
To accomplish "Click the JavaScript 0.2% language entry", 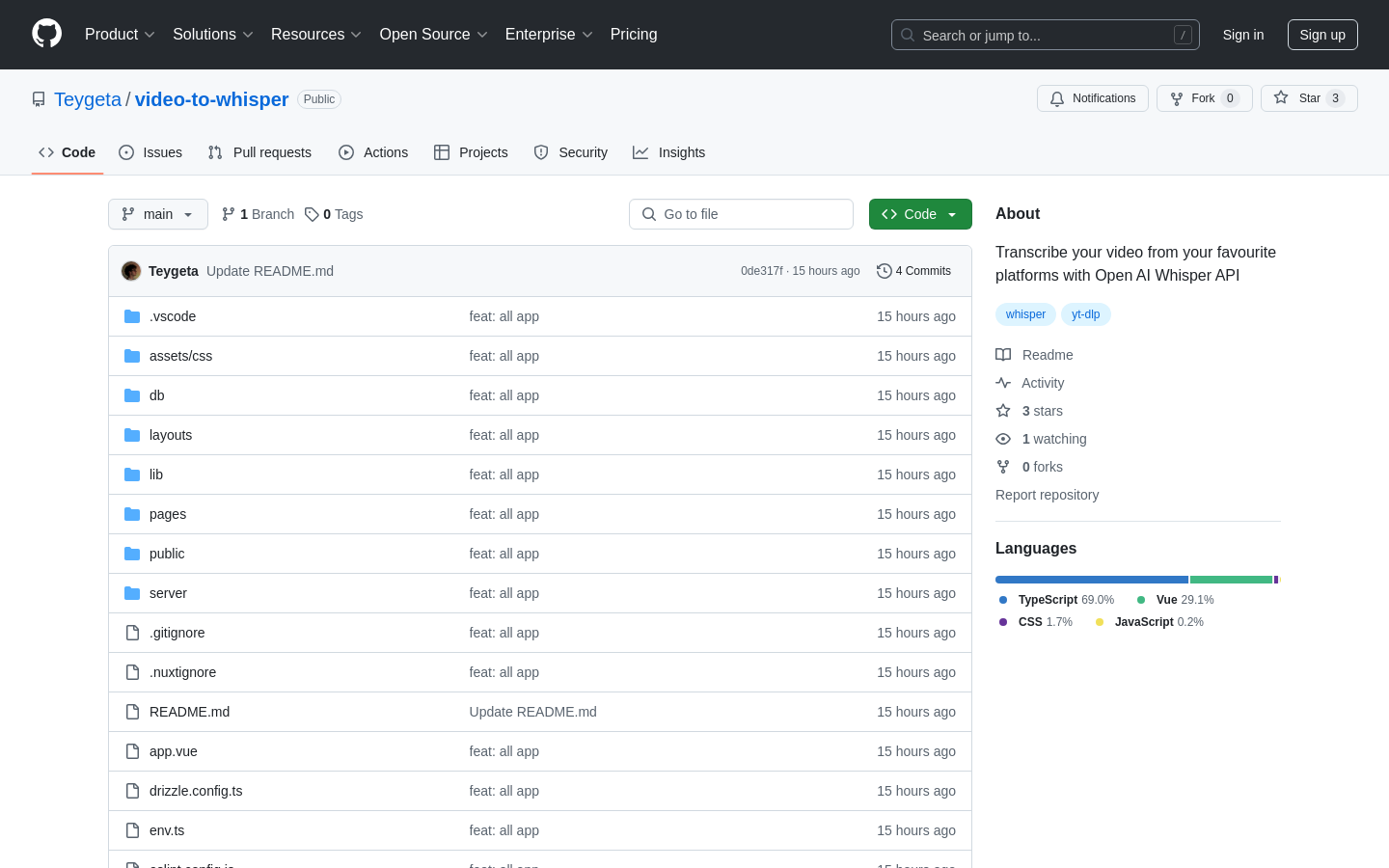I will (x=1149, y=622).
